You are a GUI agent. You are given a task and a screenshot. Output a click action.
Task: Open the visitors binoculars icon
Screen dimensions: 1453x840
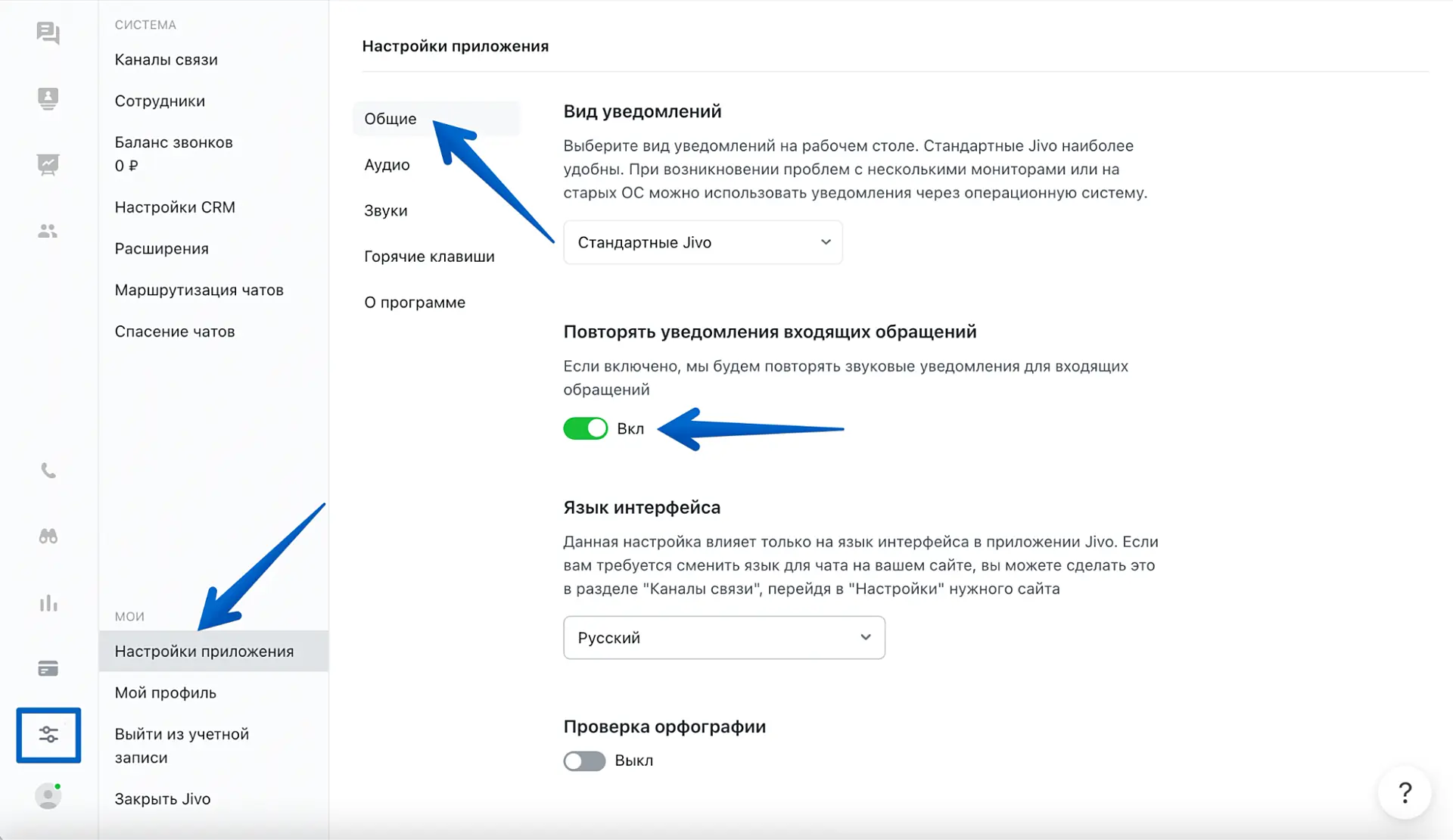[x=48, y=537]
